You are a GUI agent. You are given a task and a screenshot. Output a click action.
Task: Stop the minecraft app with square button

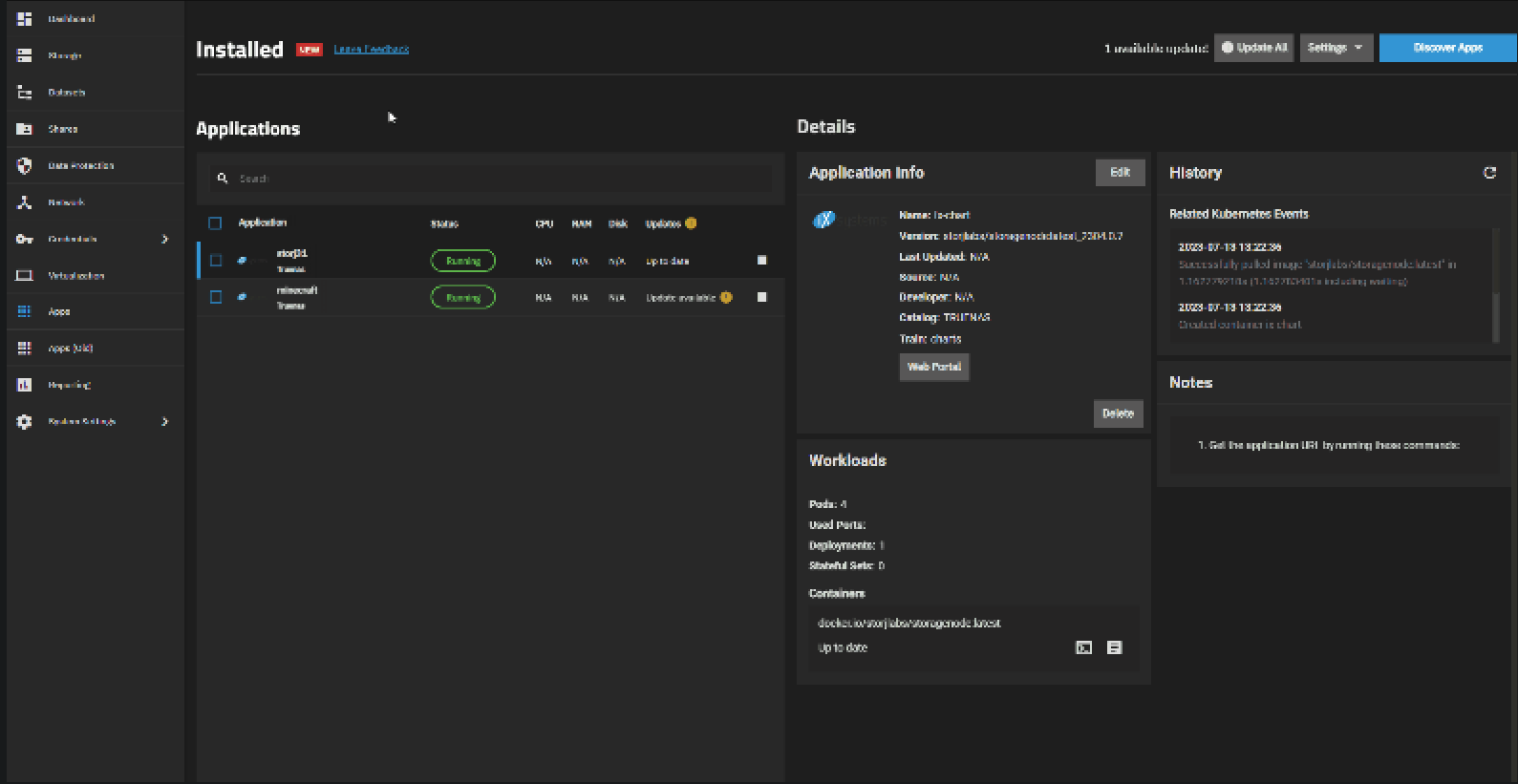pyautogui.click(x=761, y=297)
